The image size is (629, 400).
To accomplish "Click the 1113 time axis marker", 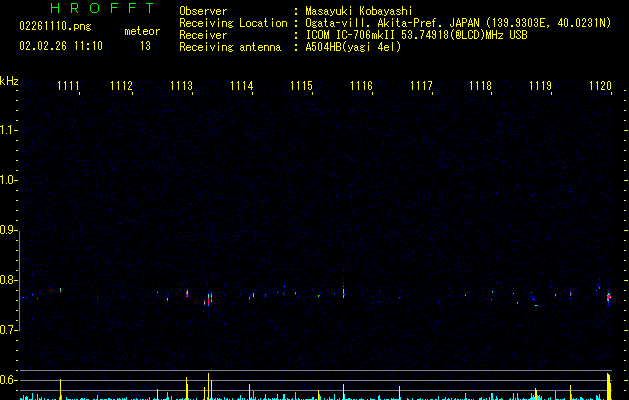I will point(181,86).
